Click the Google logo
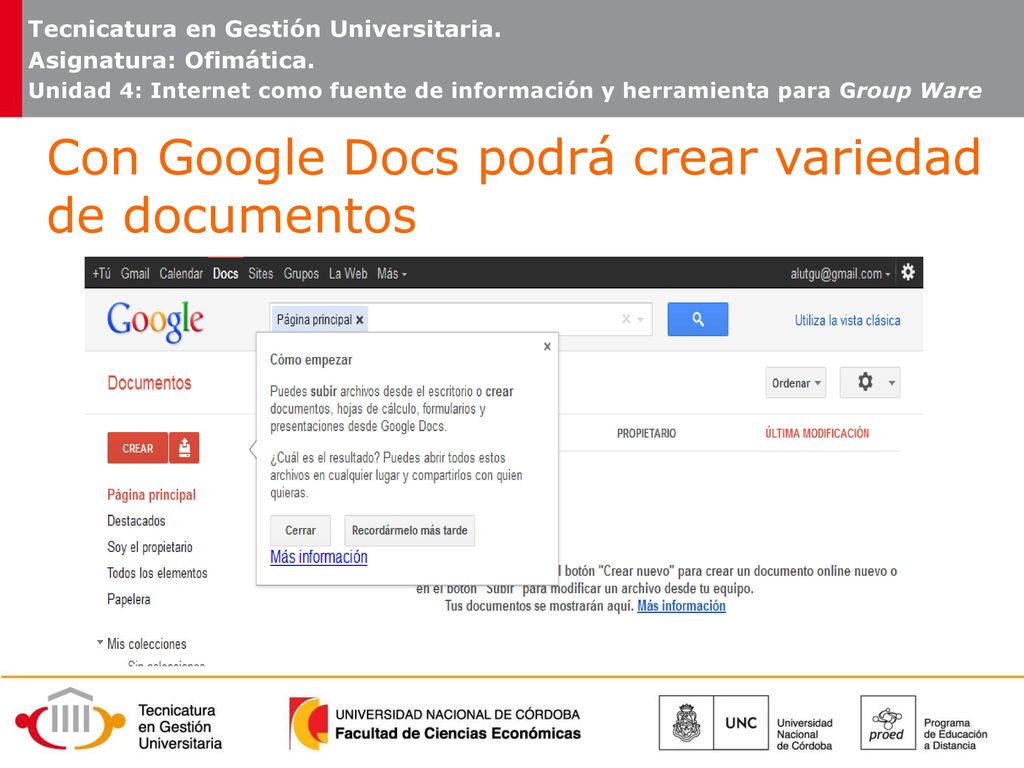 tap(155, 321)
